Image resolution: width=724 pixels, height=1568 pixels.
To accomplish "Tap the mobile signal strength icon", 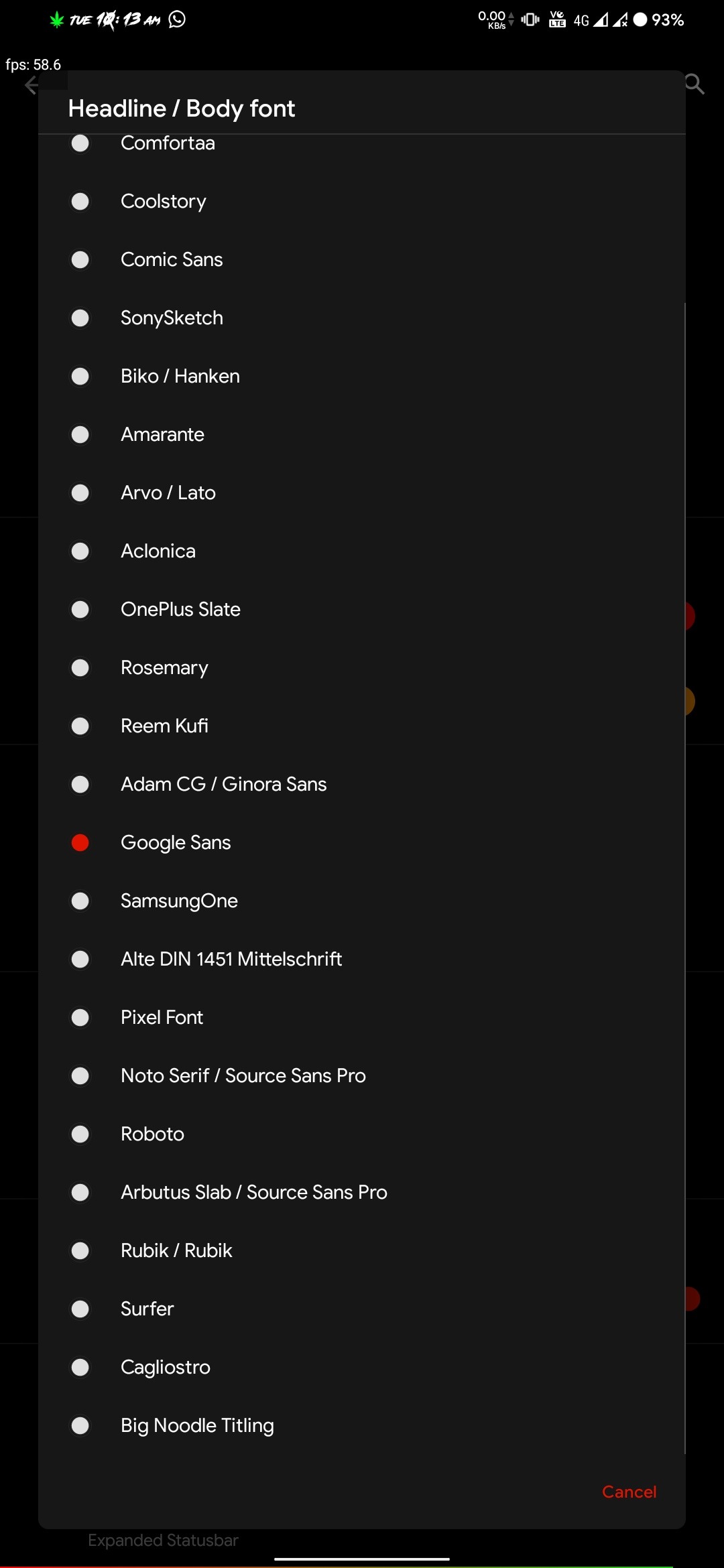I will point(601,20).
